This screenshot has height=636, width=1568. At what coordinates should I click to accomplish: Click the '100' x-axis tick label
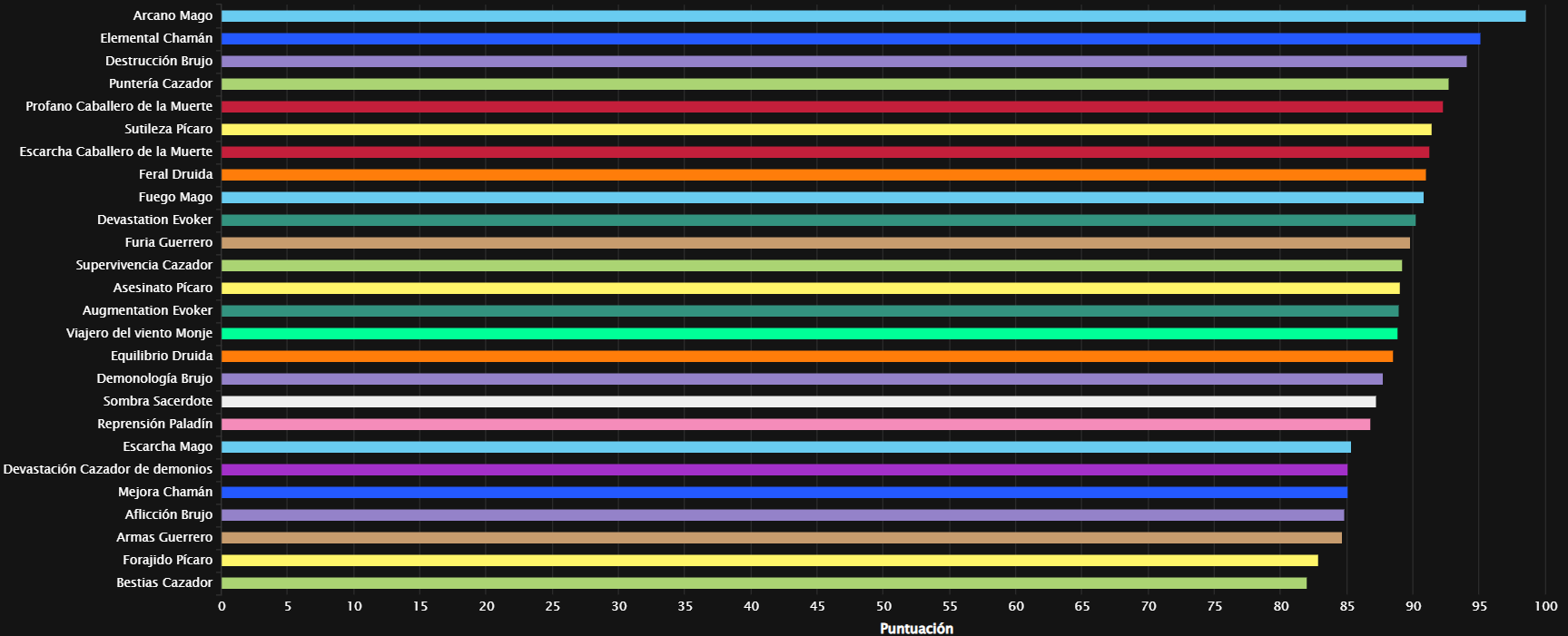pyautogui.click(x=1545, y=606)
